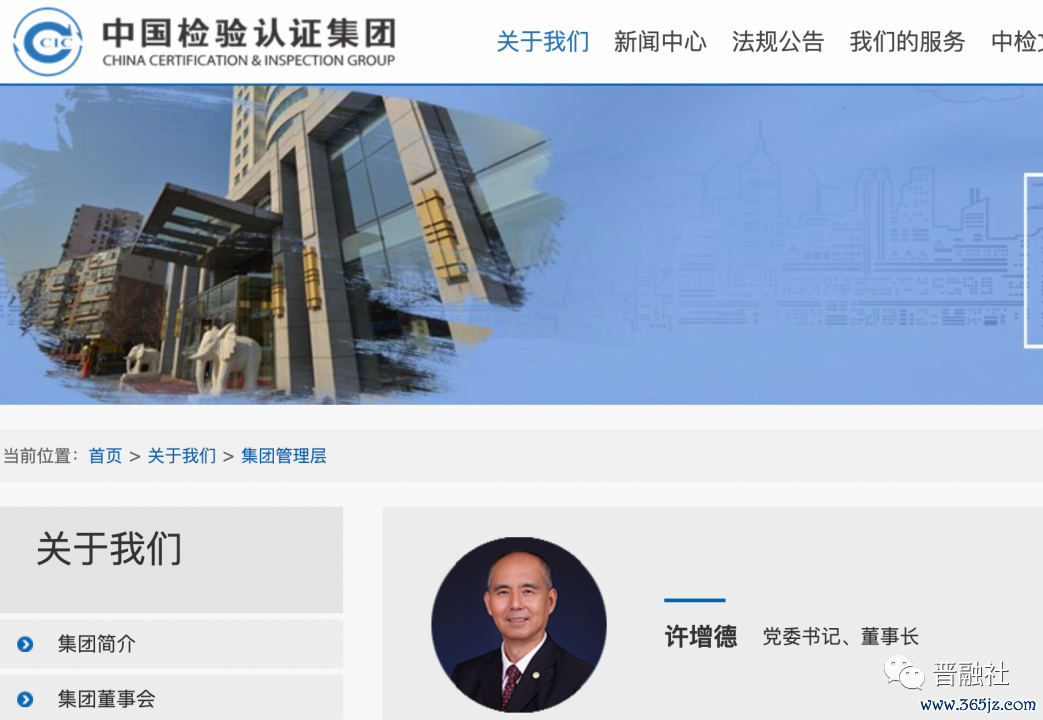
Task: Open the partially visible 中检 menu item
Action: pyautogui.click(x=1017, y=42)
